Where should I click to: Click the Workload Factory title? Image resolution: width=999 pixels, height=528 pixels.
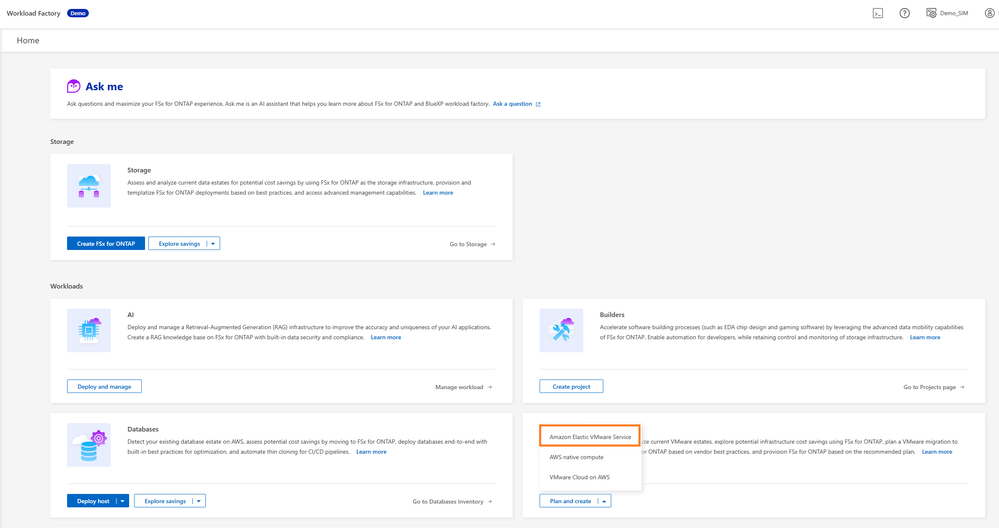pyautogui.click(x=33, y=13)
